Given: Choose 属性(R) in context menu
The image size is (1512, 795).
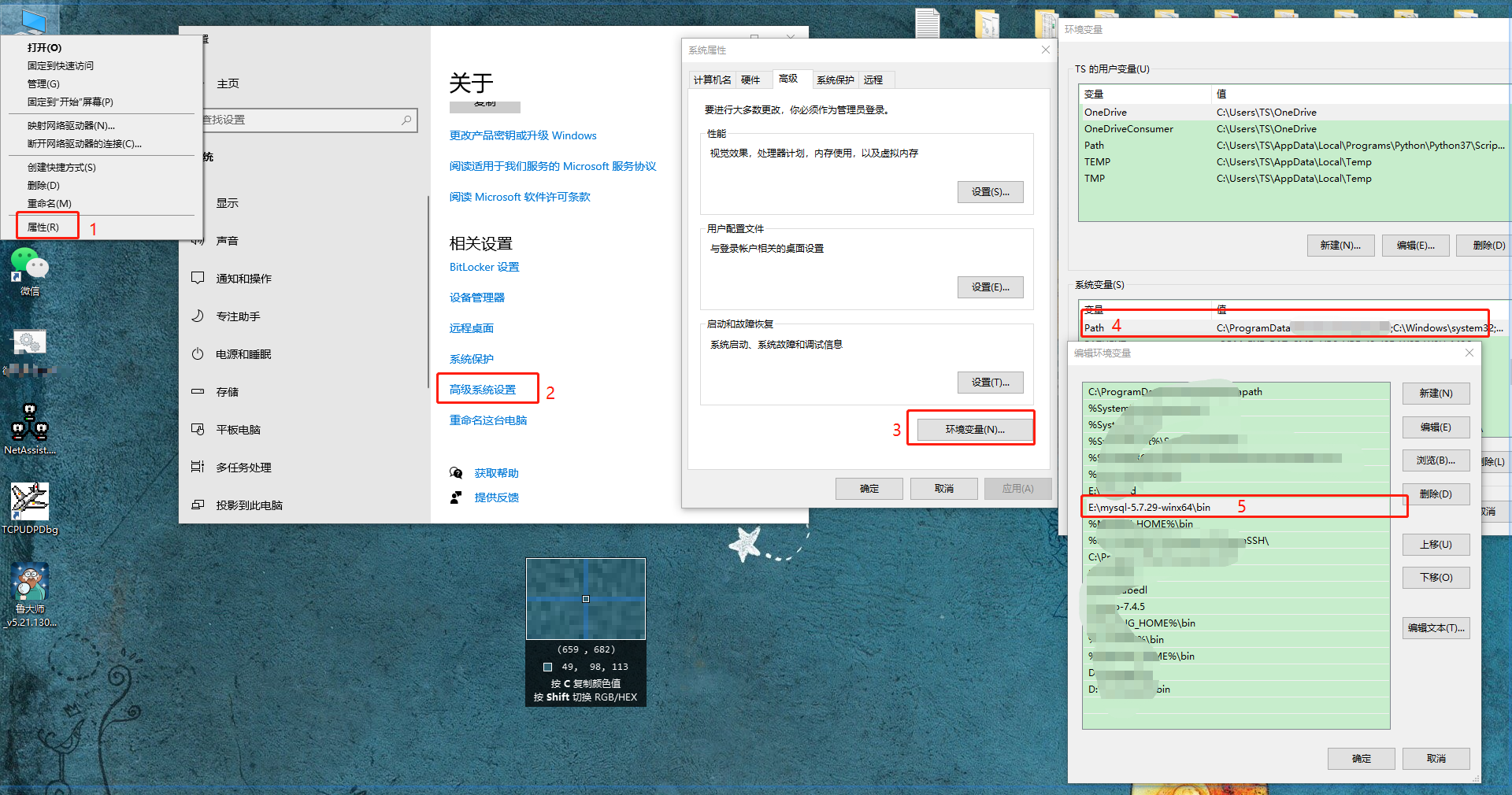Looking at the screenshot, I should click(x=43, y=227).
